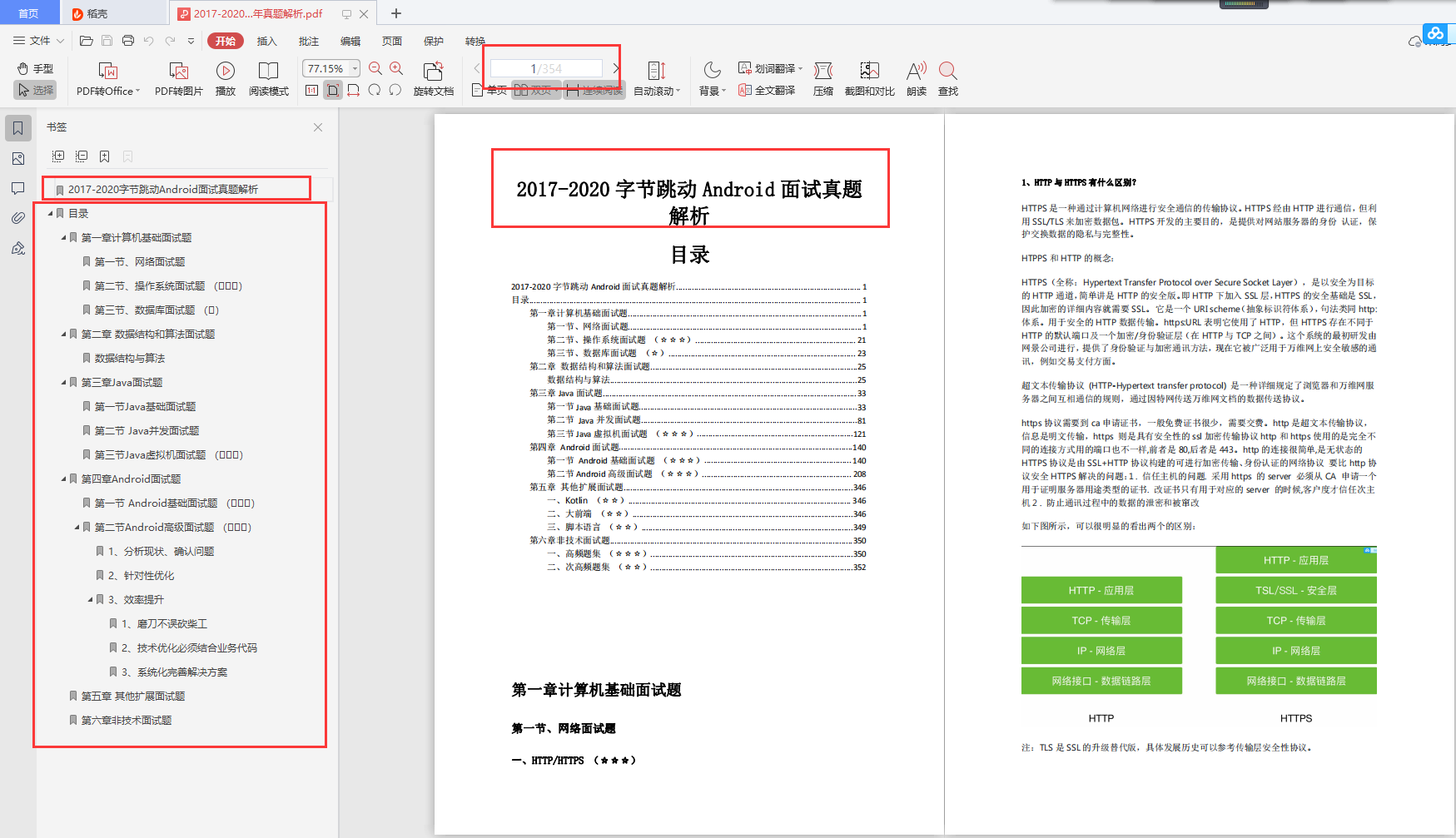The height and width of the screenshot is (838, 1456).
Task: Click the zoom out magnifier icon
Action: tap(375, 68)
